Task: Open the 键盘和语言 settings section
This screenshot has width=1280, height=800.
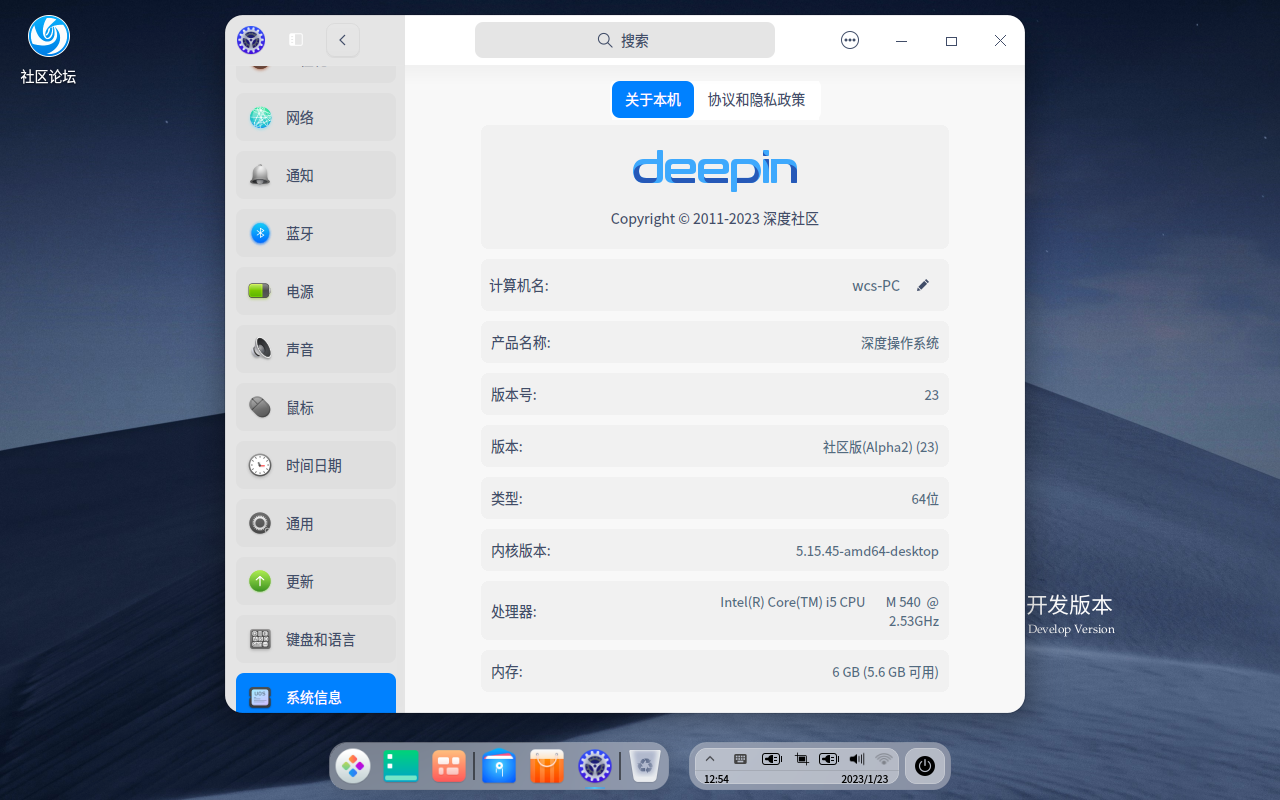Action: pyautogui.click(x=315, y=639)
